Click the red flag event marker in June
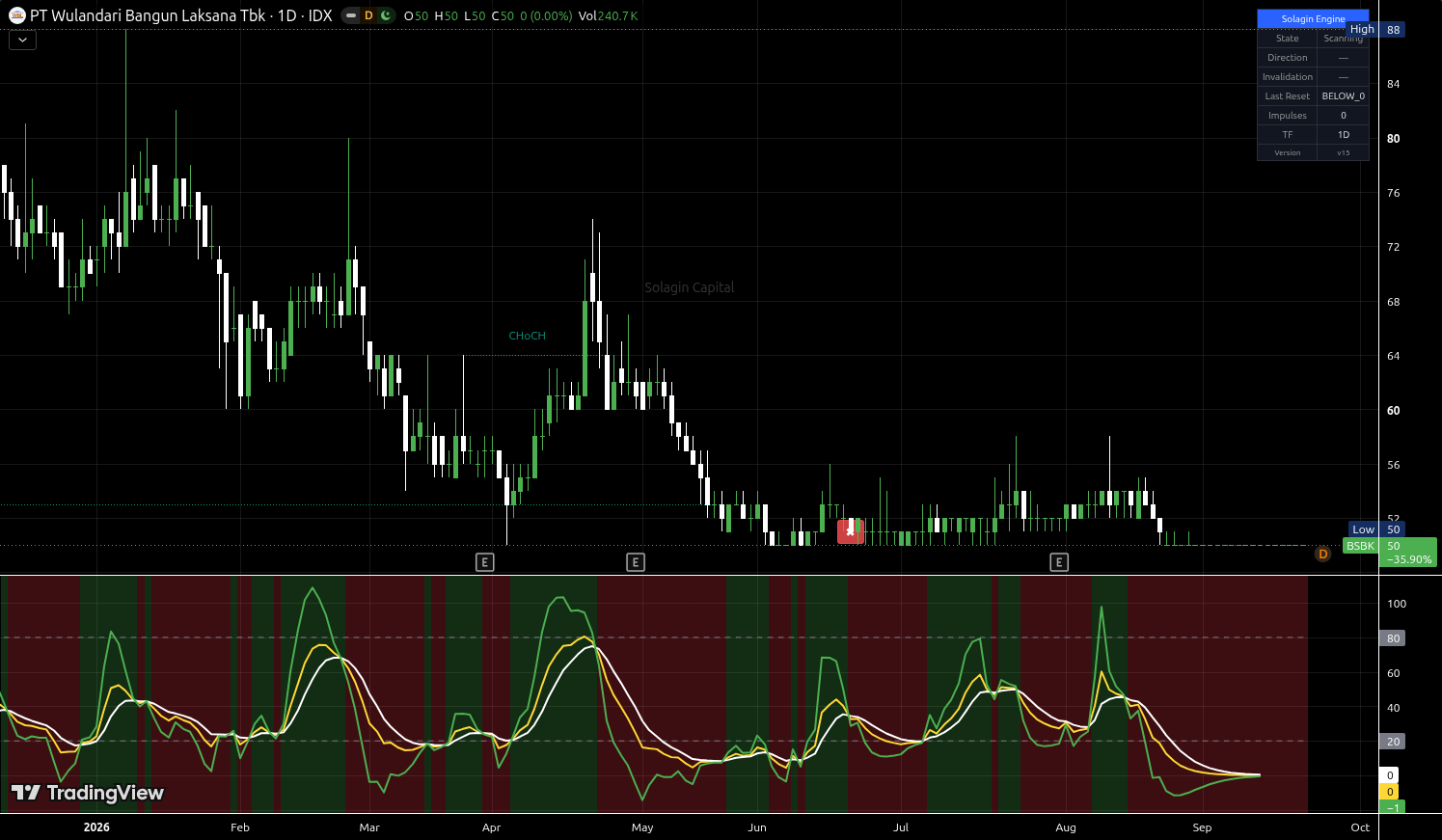This screenshot has height=840, width=1442. tap(850, 530)
